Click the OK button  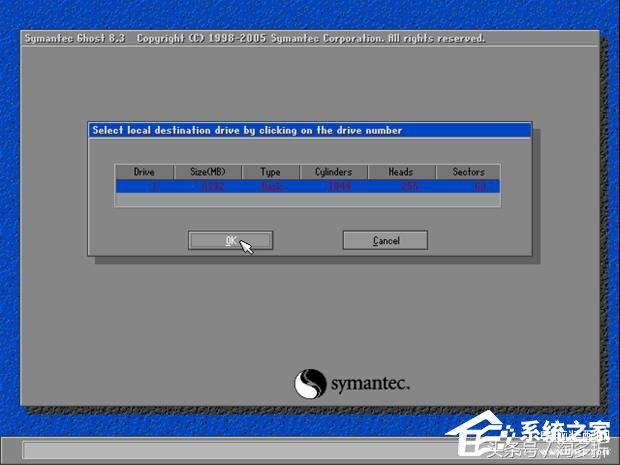coord(231,240)
